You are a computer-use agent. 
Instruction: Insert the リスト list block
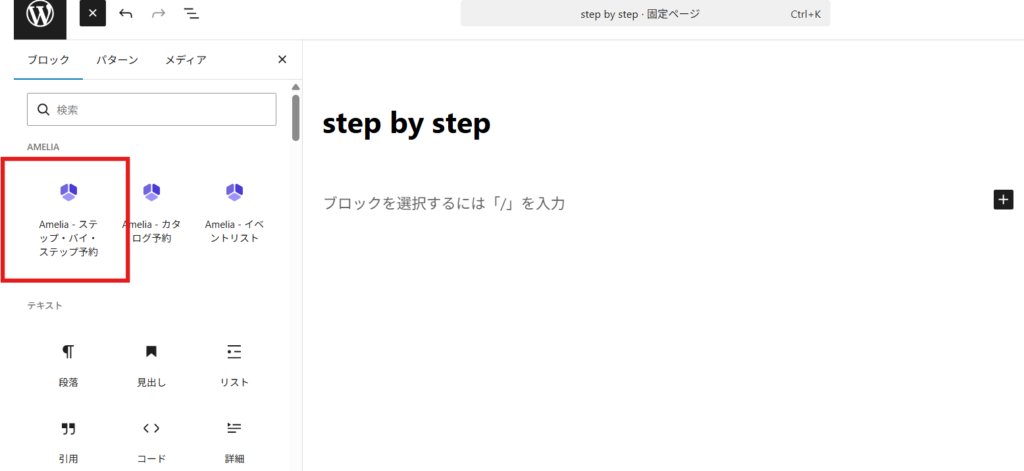(x=234, y=364)
